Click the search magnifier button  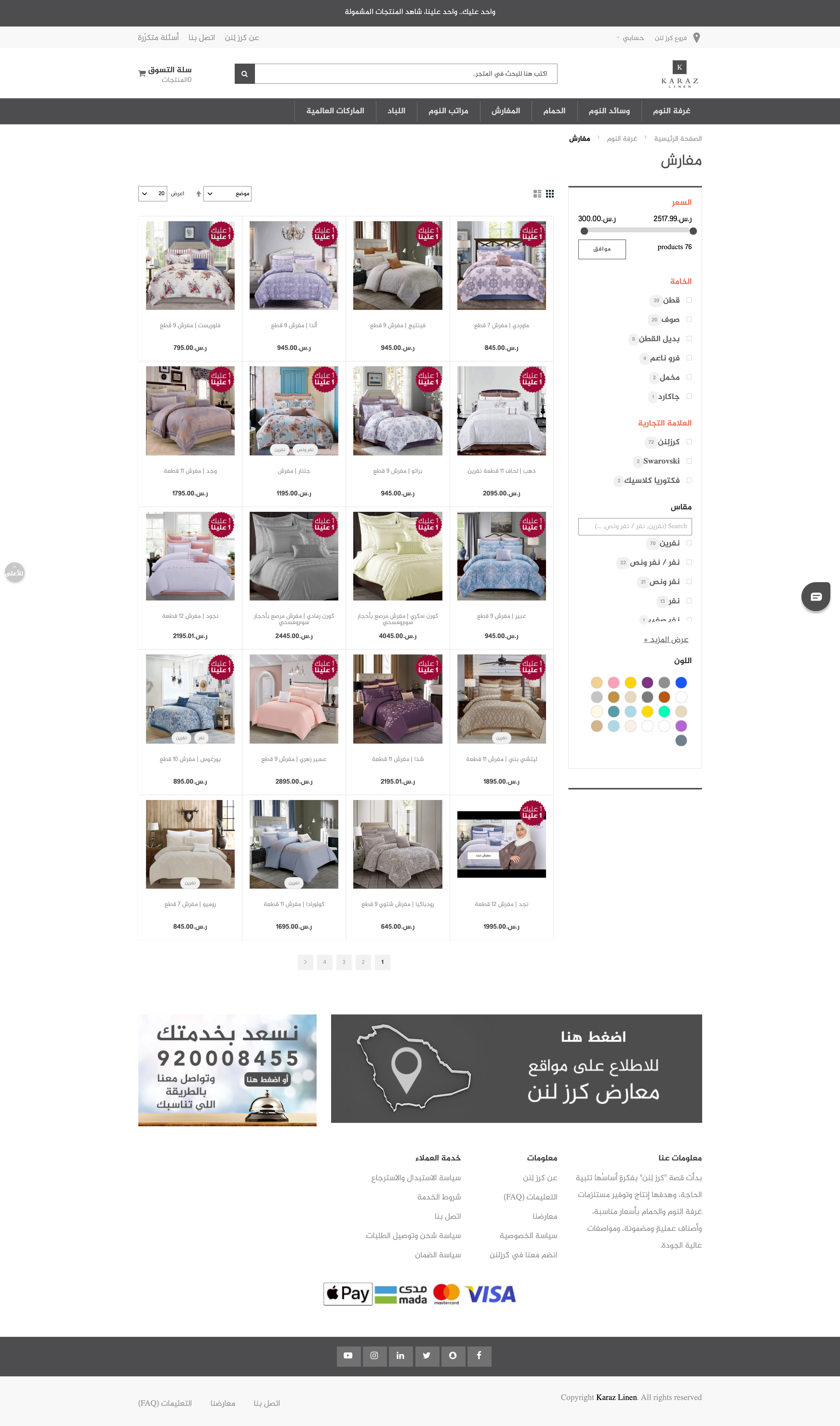click(245, 73)
